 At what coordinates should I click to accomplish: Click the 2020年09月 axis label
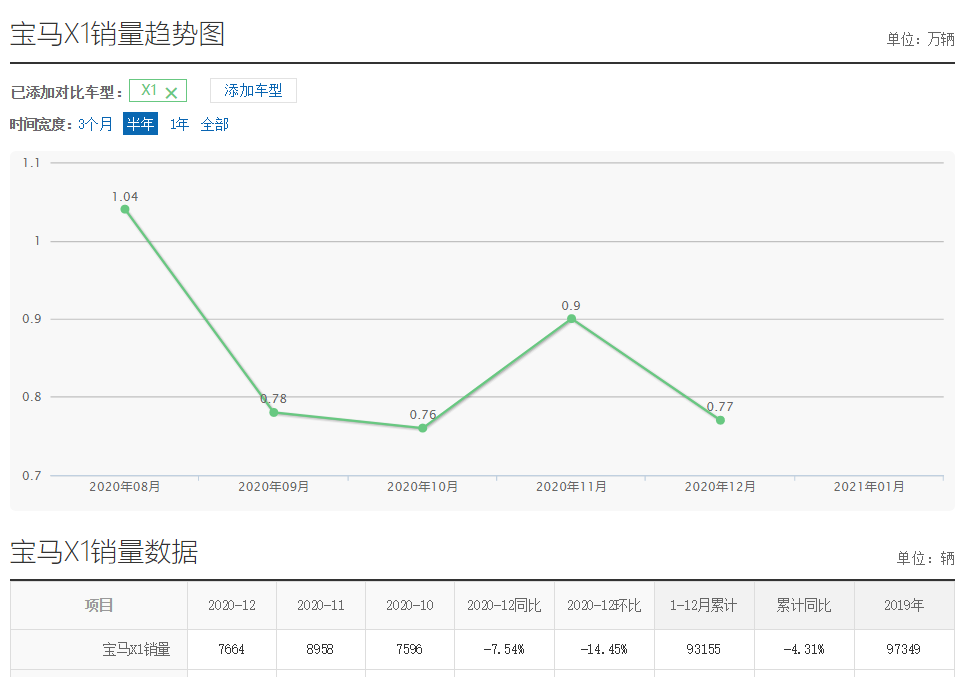(274, 487)
